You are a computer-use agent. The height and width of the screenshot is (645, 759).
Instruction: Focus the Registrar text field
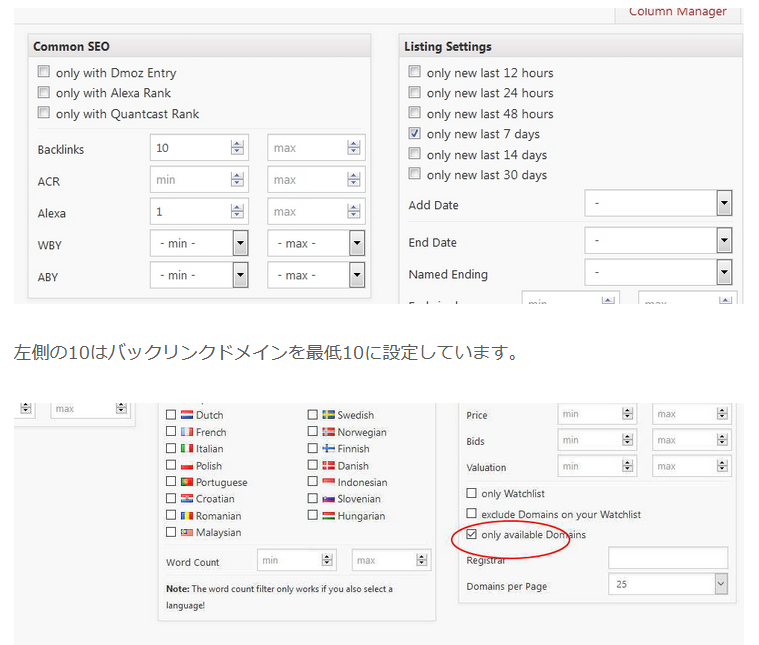tap(667, 558)
